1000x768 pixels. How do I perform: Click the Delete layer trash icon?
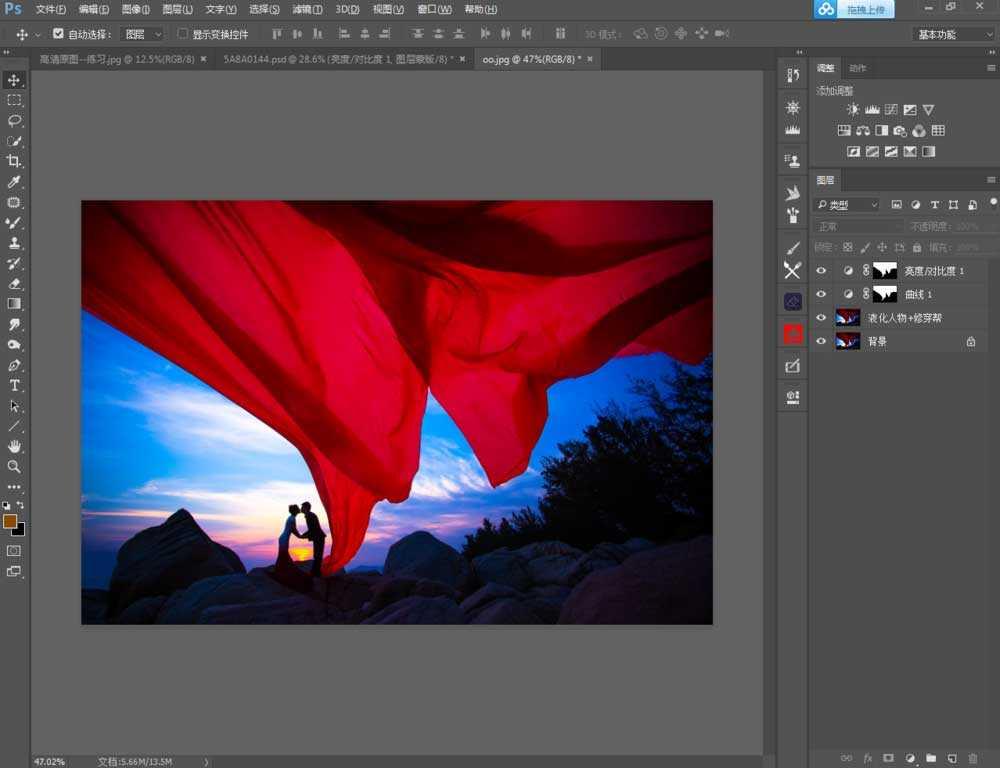pyautogui.click(x=973, y=758)
